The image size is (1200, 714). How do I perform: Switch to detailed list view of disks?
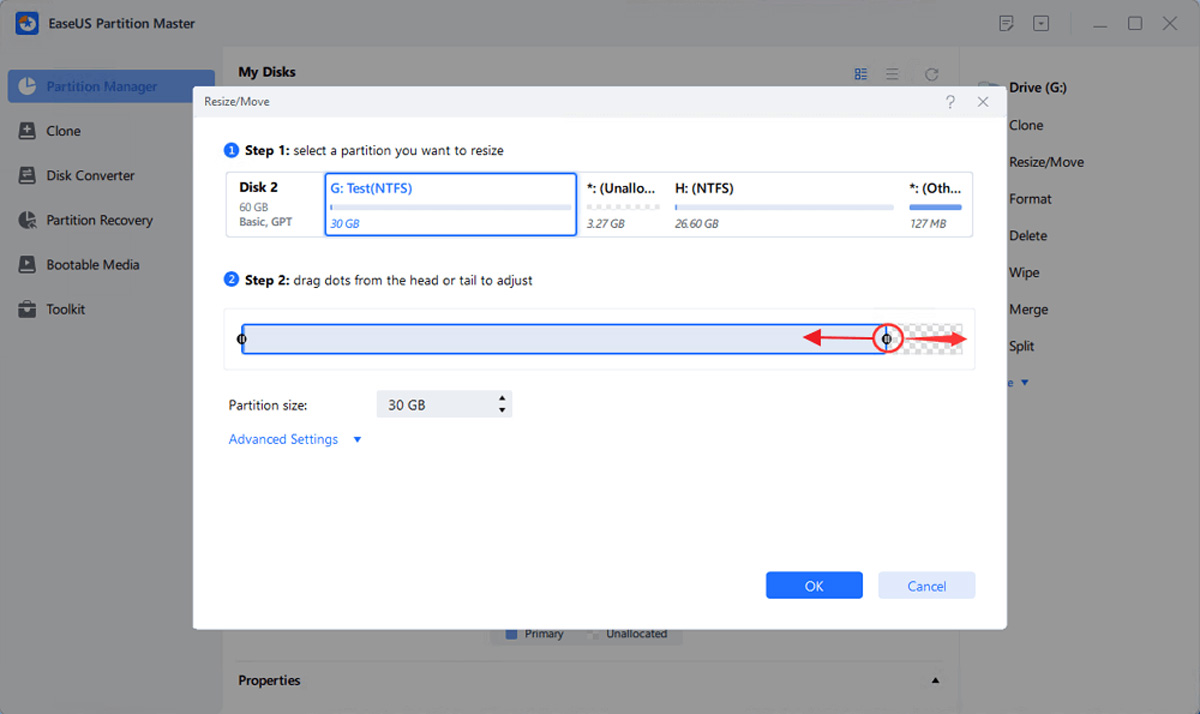coord(861,74)
